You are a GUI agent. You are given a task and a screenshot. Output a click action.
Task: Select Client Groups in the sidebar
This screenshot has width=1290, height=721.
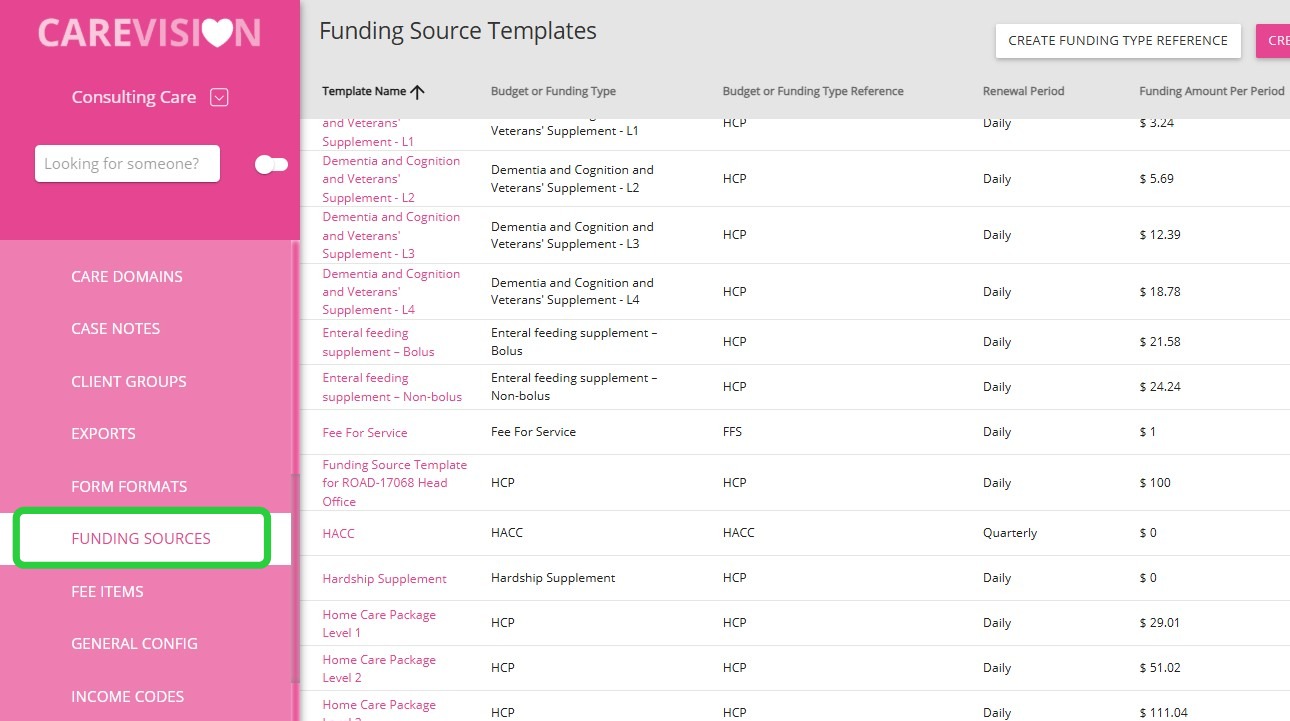click(129, 382)
